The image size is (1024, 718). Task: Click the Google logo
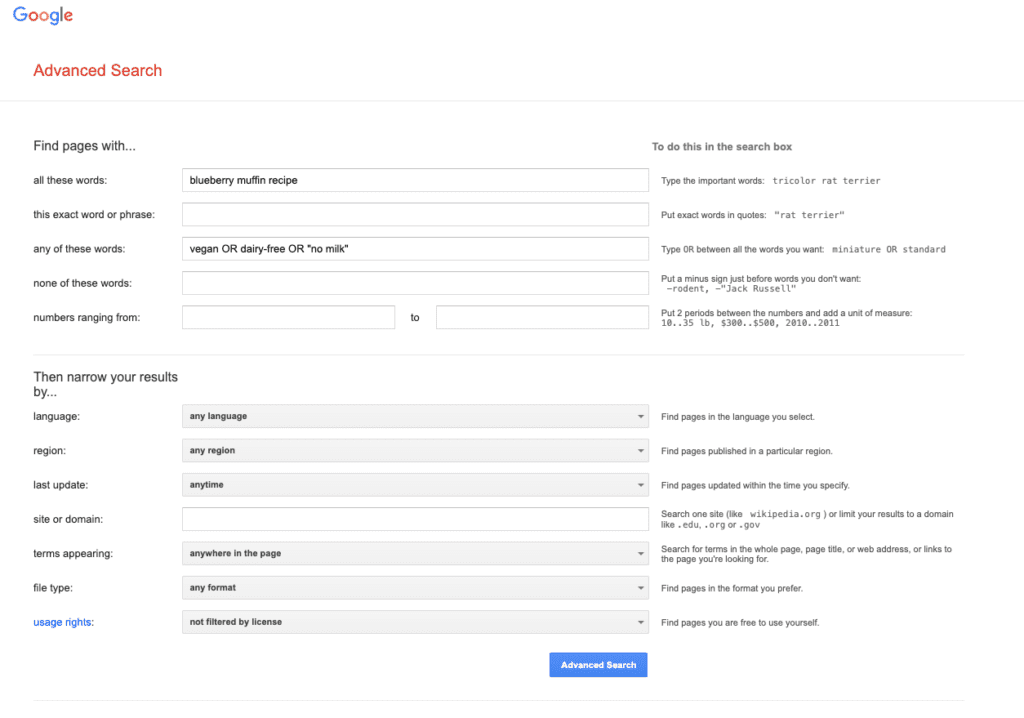[43, 16]
